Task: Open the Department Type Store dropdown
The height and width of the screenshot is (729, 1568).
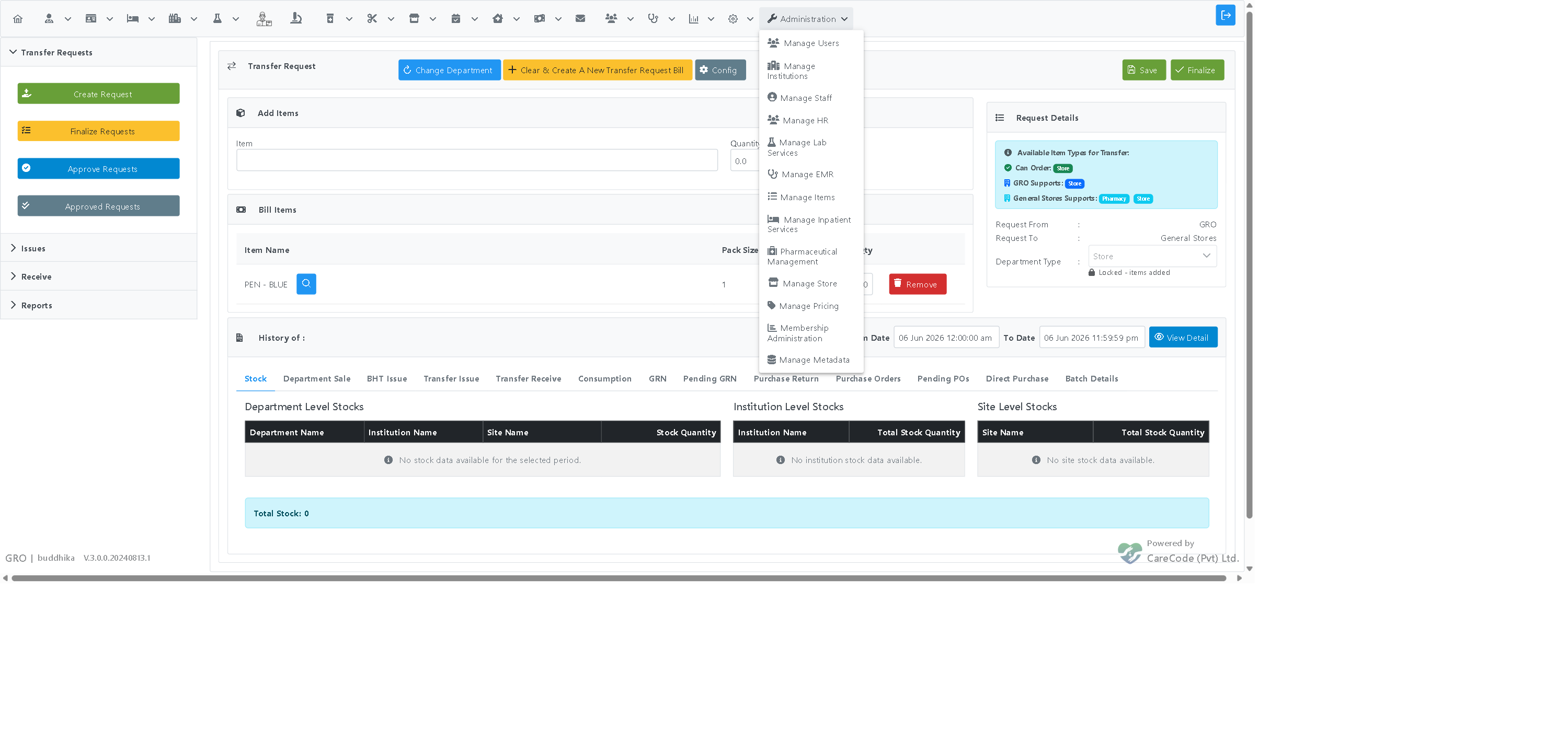Action: 1152,256
